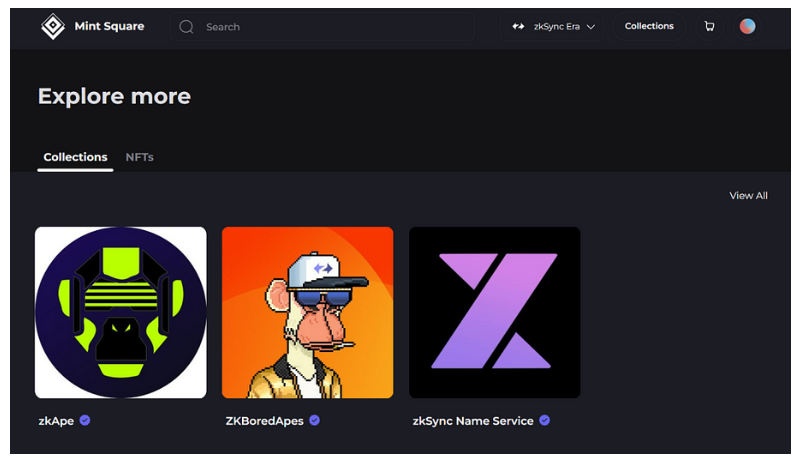This screenshot has width=797, height=459.
Task: Open the zkApe collection thumbnail
Action: 121,313
